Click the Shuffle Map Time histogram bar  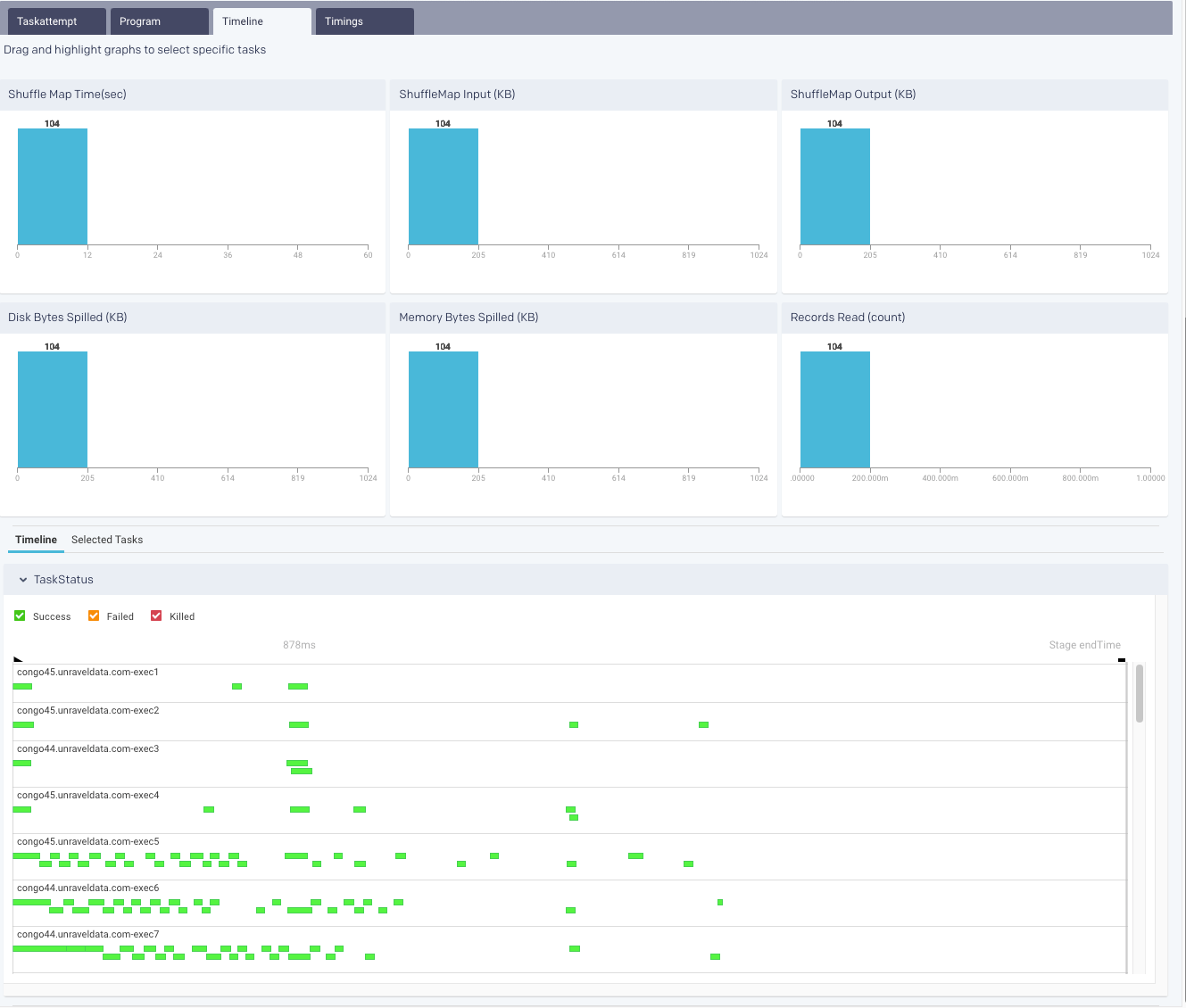53,186
